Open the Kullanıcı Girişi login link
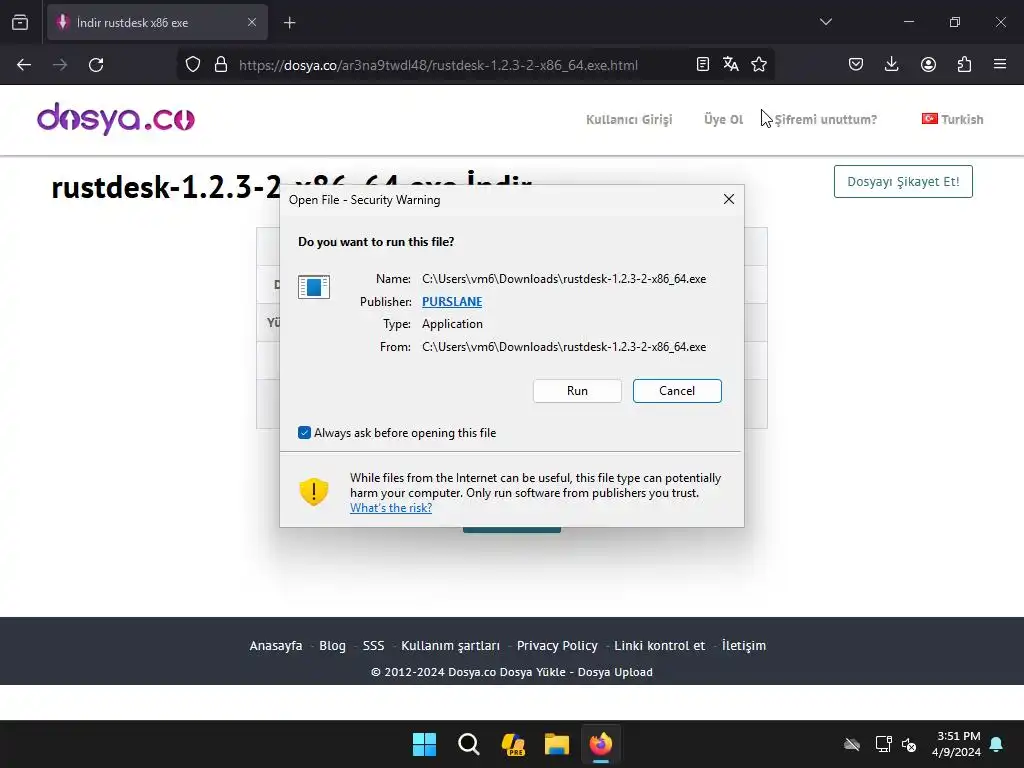Screen dimensions: 1024x768 click(629, 120)
